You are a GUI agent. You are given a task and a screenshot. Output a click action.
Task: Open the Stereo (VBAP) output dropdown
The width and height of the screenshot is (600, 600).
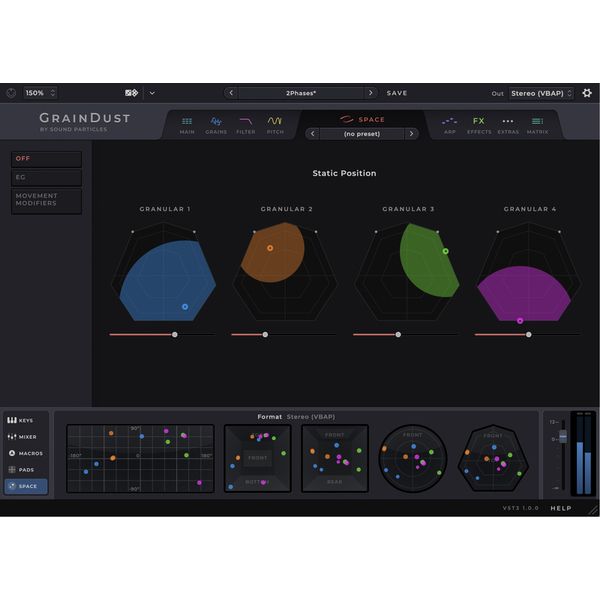tap(541, 93)
